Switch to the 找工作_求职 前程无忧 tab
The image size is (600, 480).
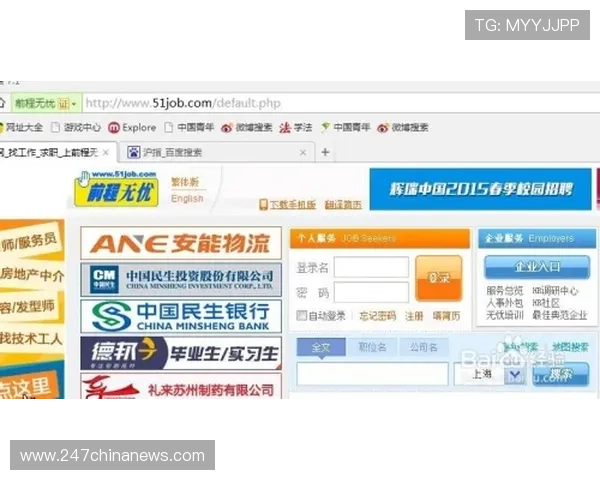click(50, 153)
